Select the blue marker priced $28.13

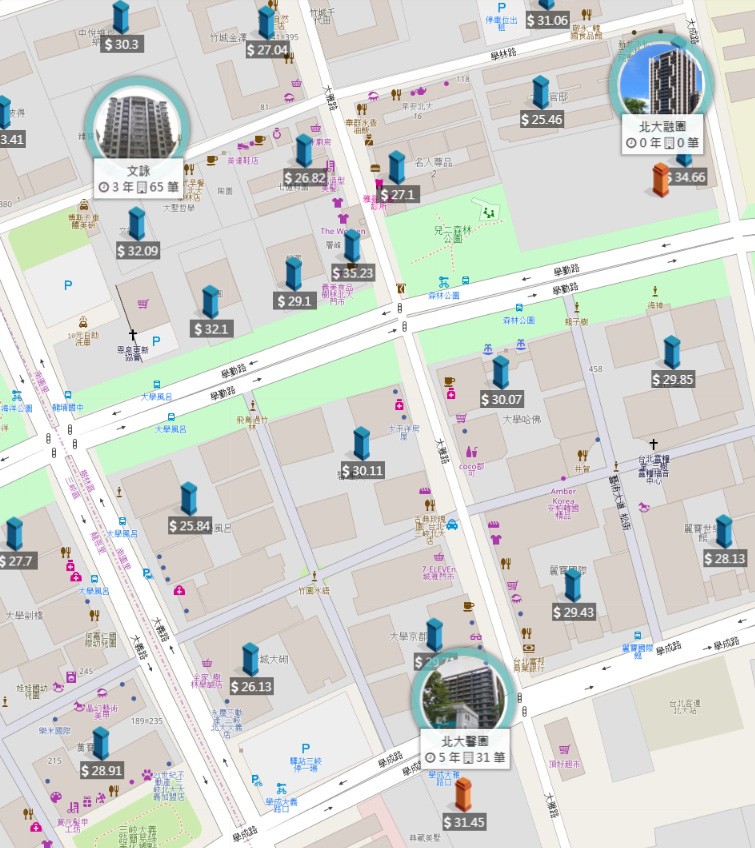coord(724,532)
